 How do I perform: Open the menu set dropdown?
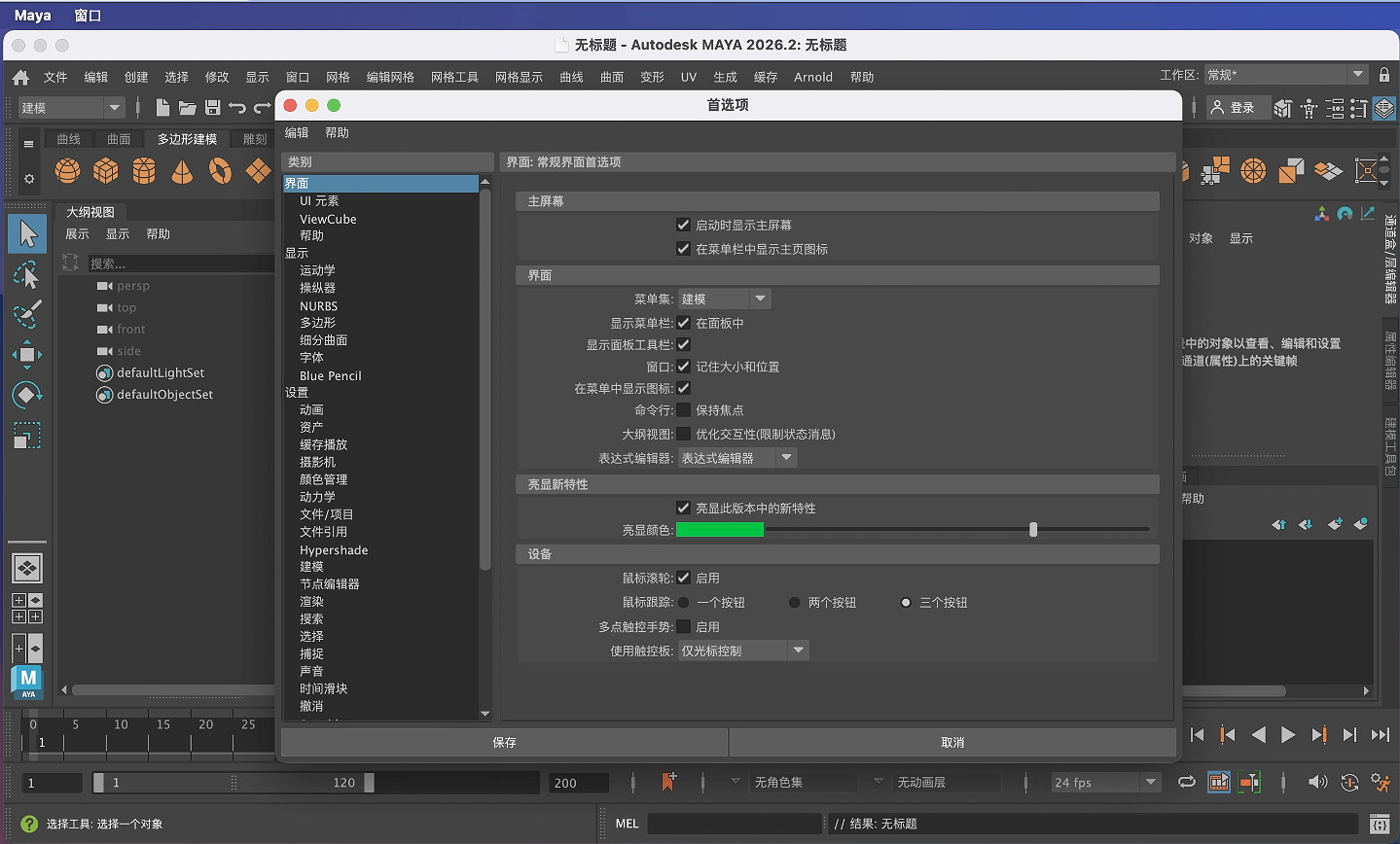pyautogui.click(x=725, y=299)
